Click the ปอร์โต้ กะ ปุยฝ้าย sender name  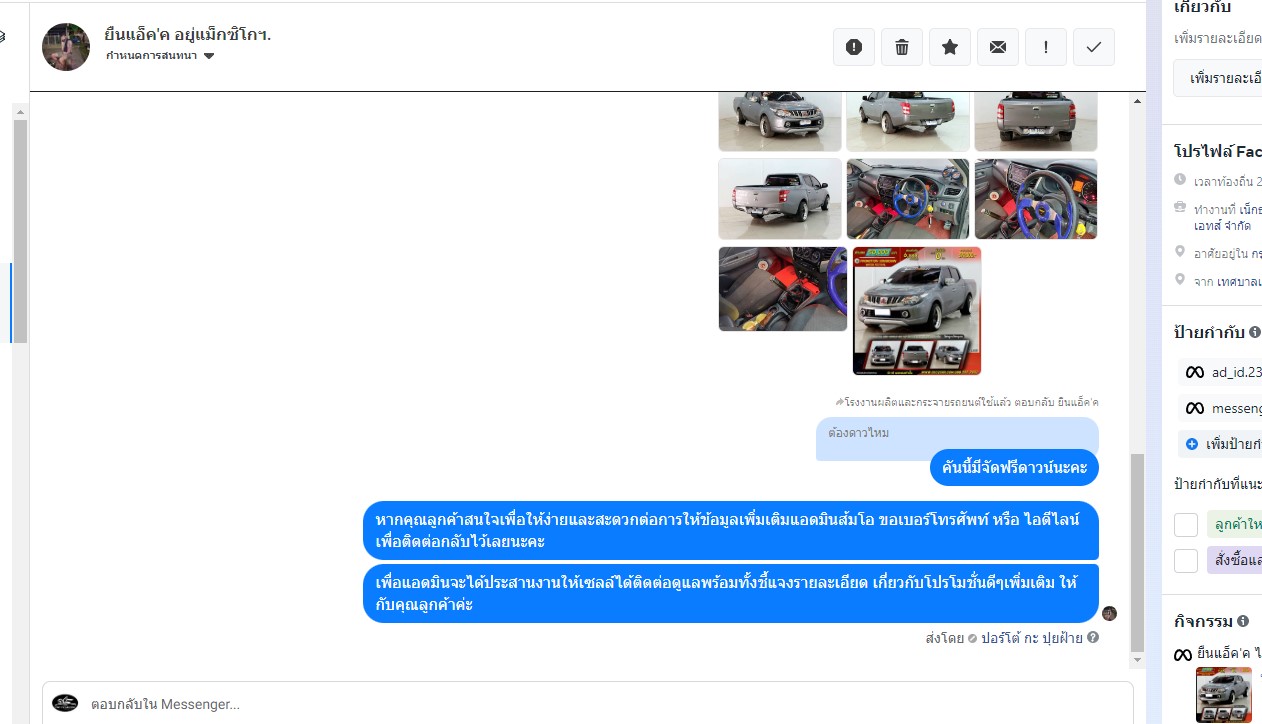(1031, 637)
